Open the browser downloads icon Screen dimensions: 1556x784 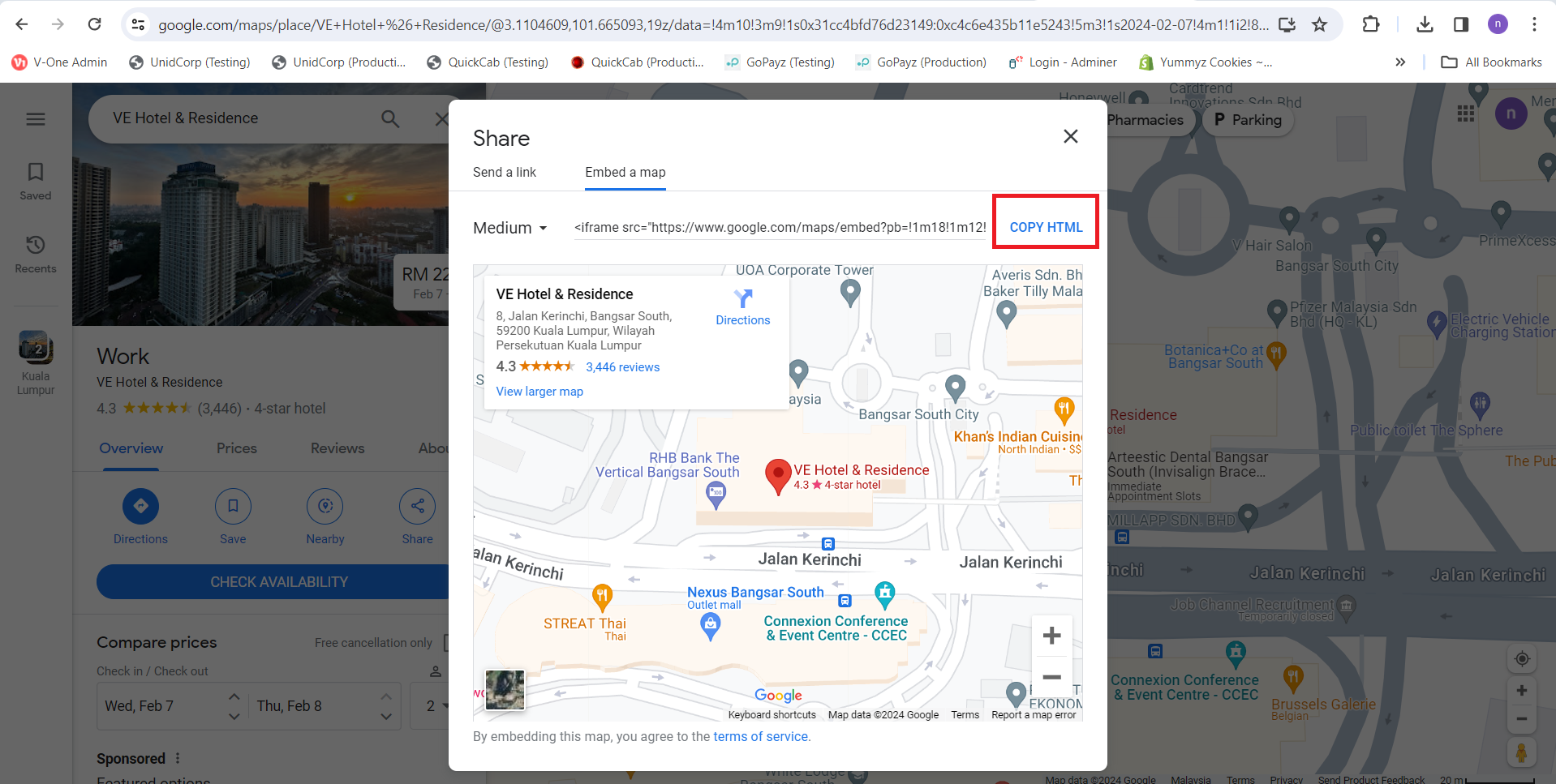pyautogui.click(x=1425, y=24)
